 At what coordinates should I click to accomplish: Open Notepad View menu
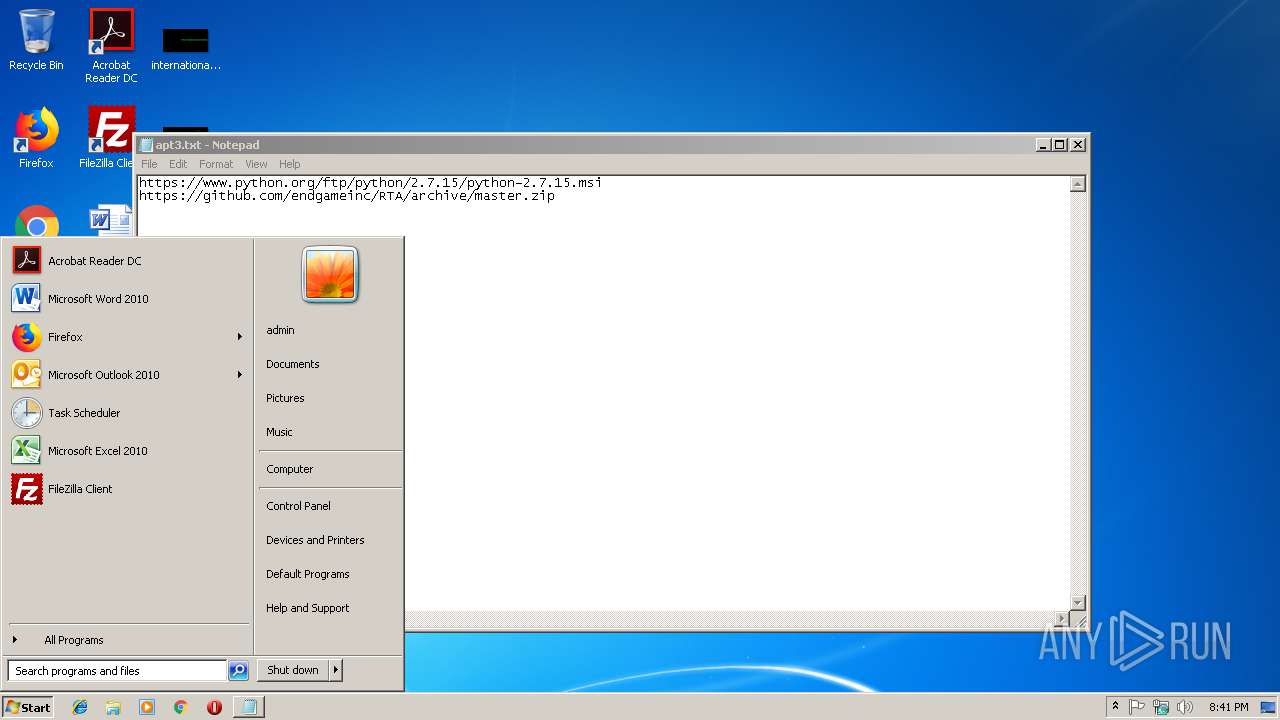(256, 164)
